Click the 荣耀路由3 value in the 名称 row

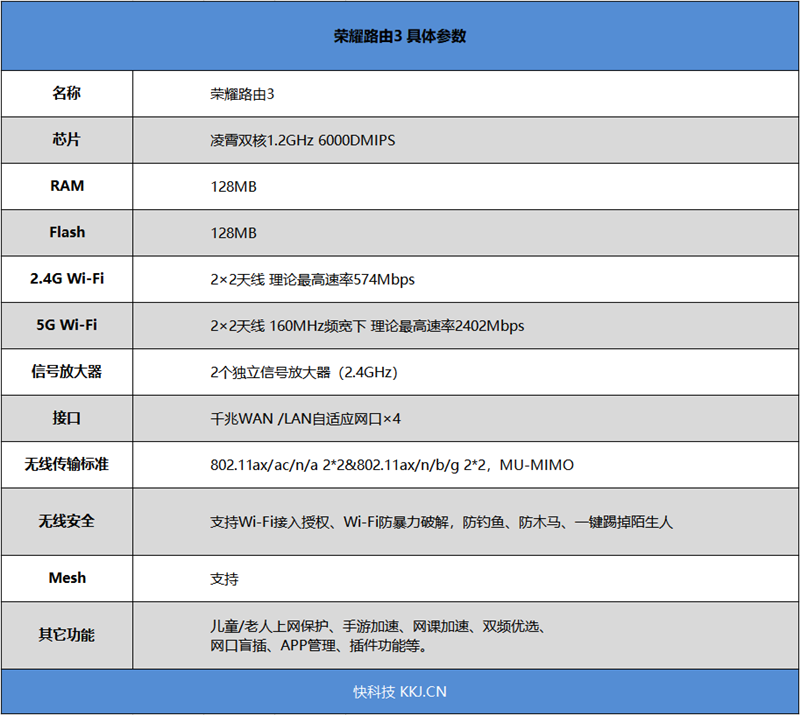click(242, 94)
